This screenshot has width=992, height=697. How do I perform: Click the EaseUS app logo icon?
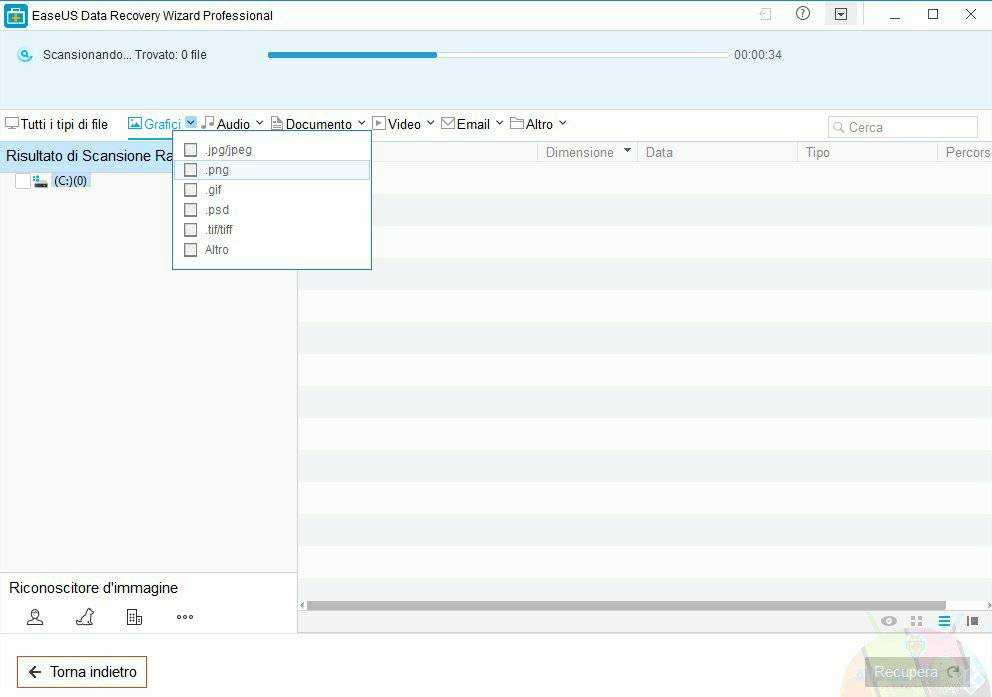(x=15, y=15)
